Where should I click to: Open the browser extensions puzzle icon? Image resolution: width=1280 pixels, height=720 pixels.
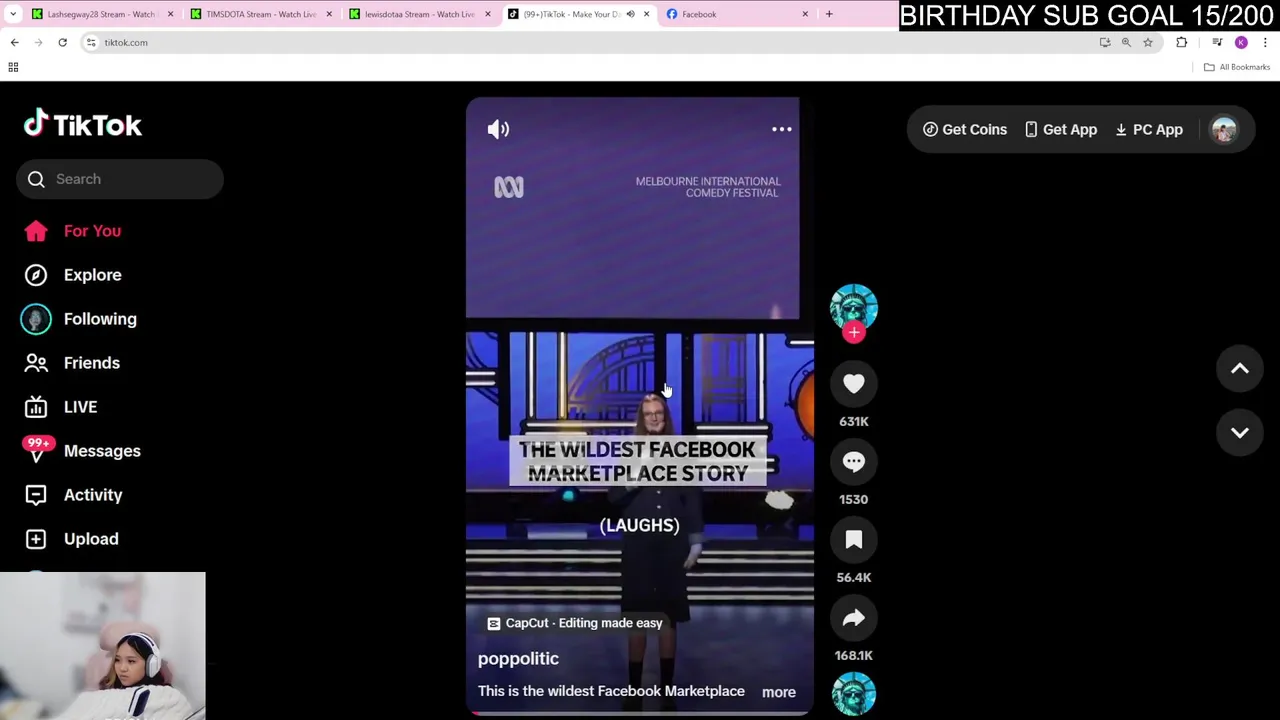[x=1182, y=42]
